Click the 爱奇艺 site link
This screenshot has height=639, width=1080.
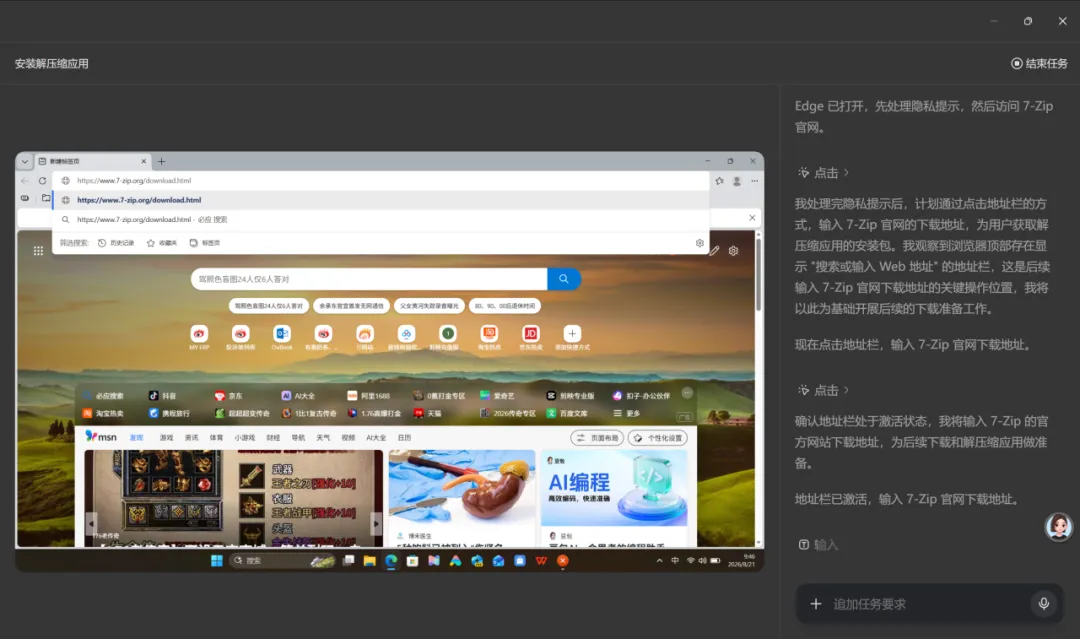497,396
